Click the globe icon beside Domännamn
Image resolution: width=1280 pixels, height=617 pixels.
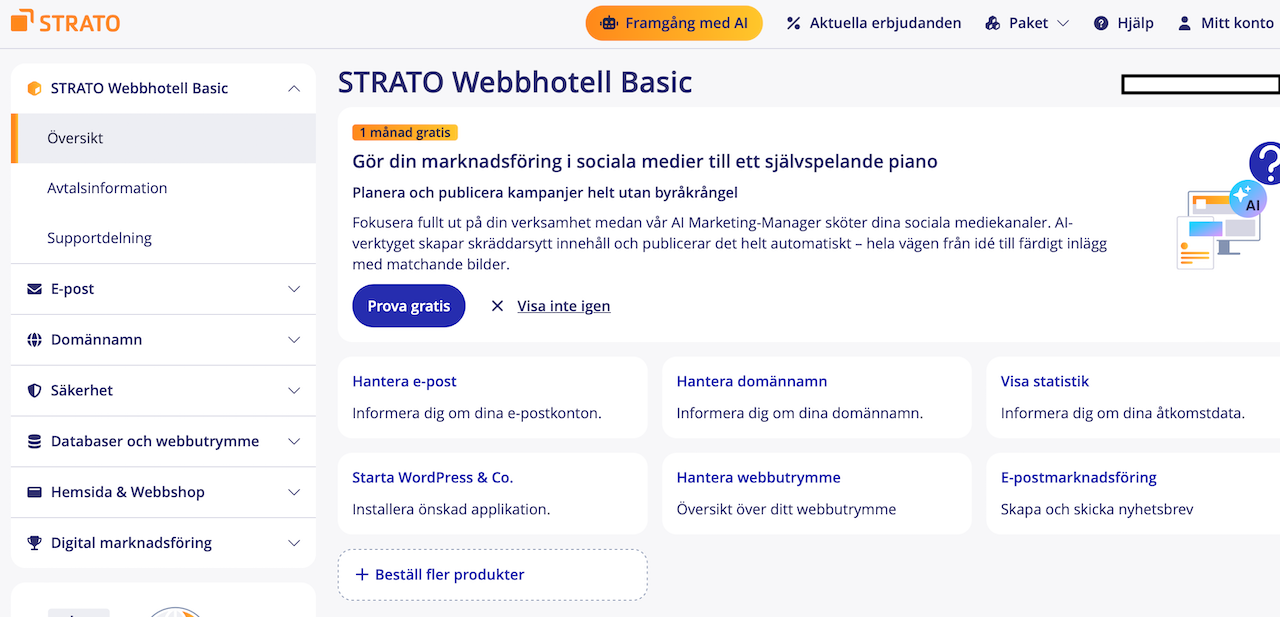coord(34,340)
